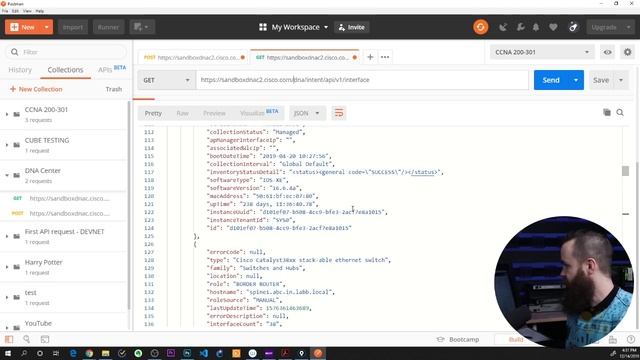The height and width of the screenshot is (360, 640).
Task: Click the New Collection link
Action: pyautogui.click(x=36, y=89)
